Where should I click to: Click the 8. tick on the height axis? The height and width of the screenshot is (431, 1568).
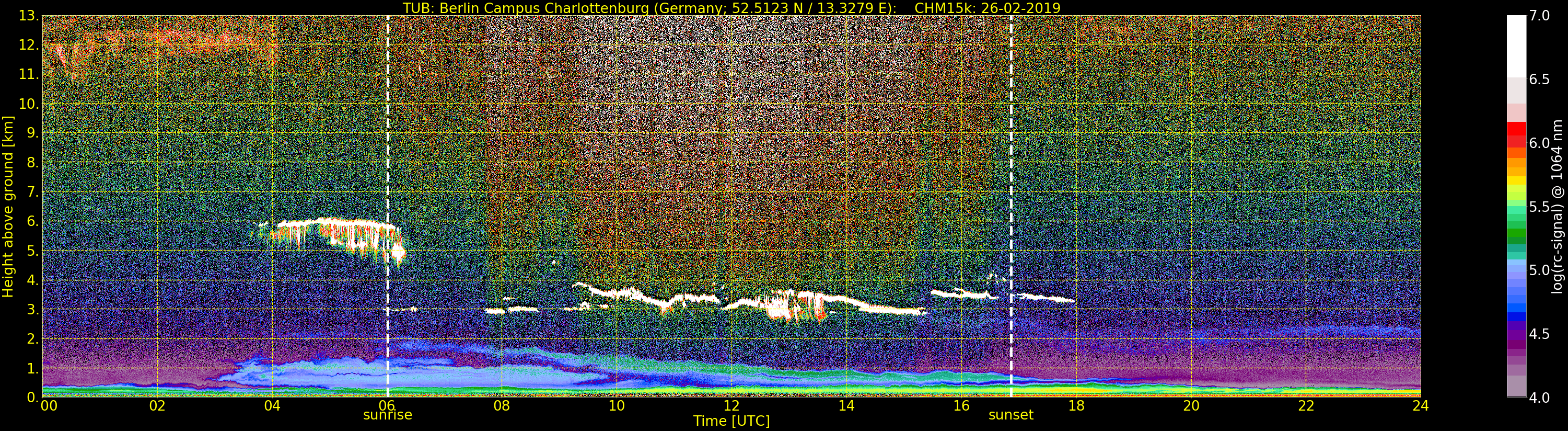[x=33, y=163]
